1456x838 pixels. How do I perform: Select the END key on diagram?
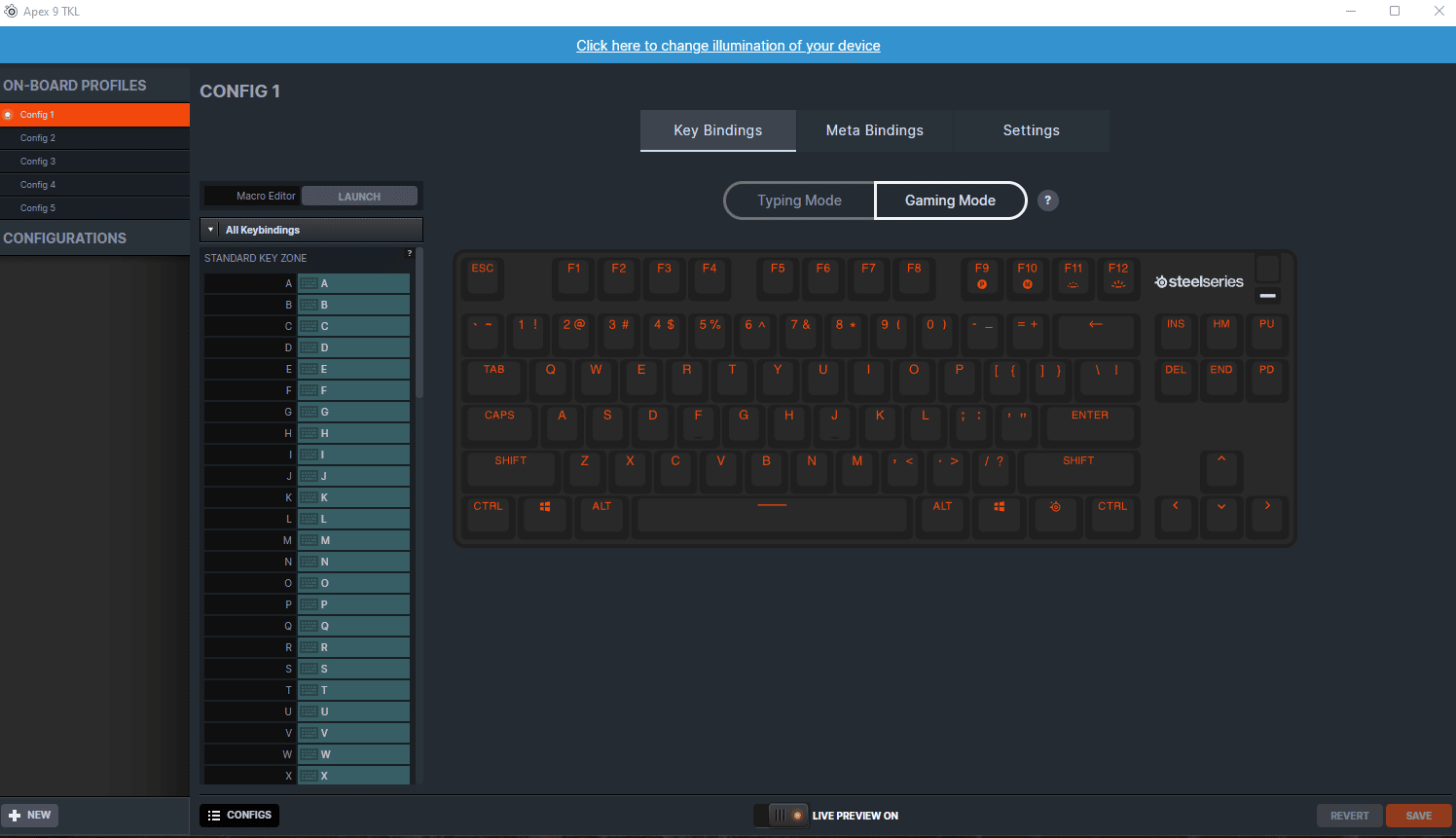click(x=1221, y=380)
